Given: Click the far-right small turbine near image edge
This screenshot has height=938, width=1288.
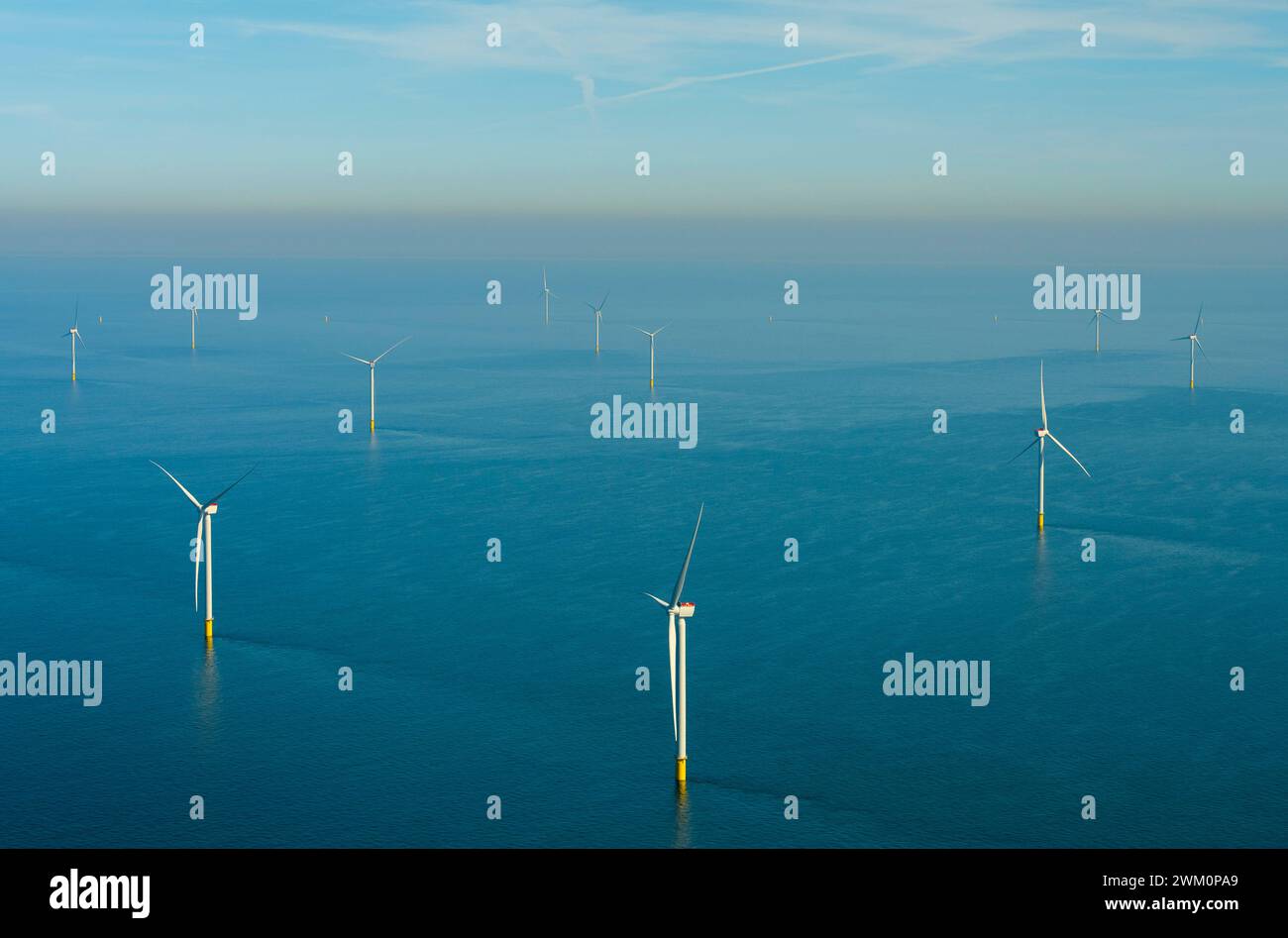Looking at the screenshot, I should pos(1193,347).
